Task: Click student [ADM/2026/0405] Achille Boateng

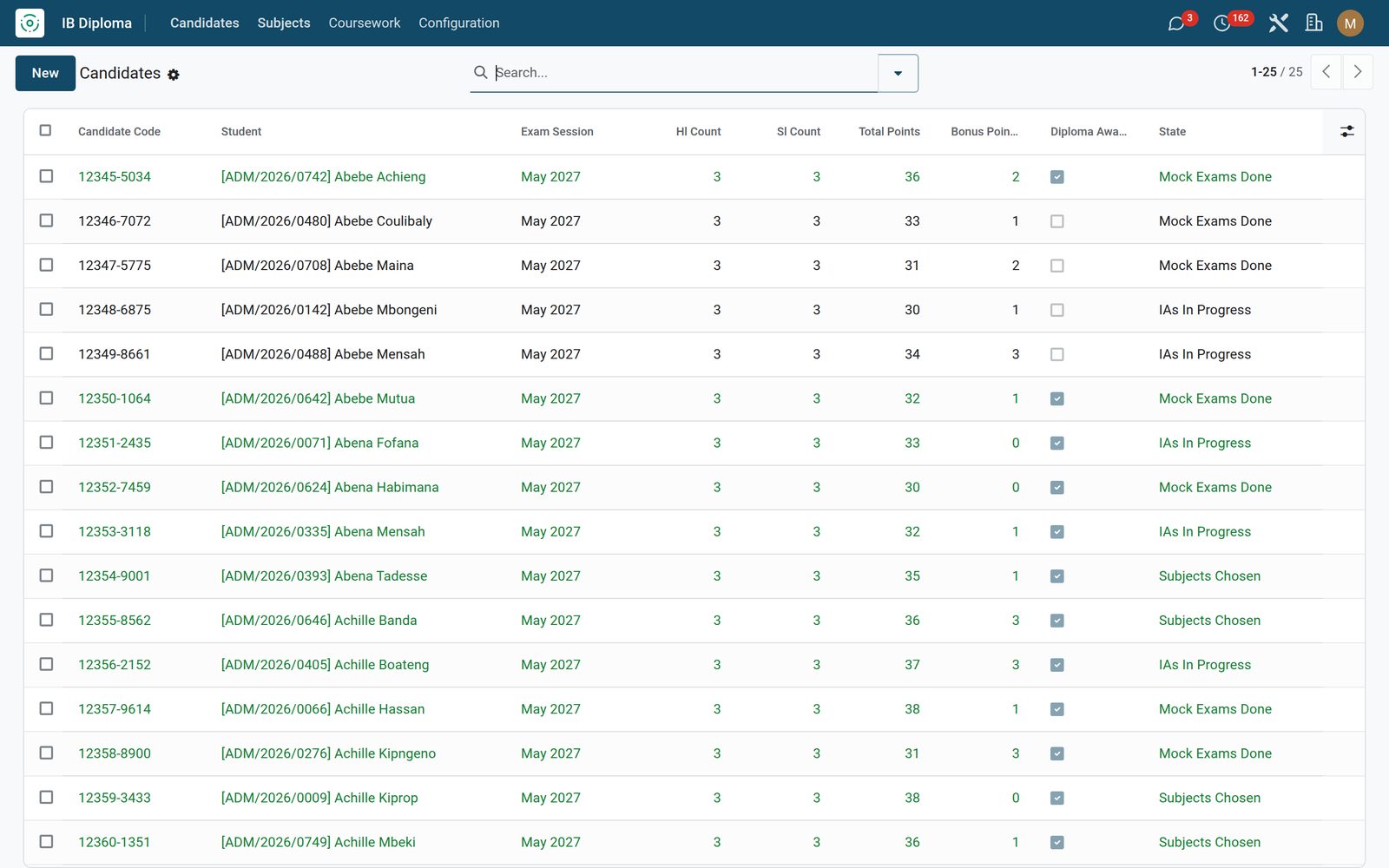Action: coord(325,664)
